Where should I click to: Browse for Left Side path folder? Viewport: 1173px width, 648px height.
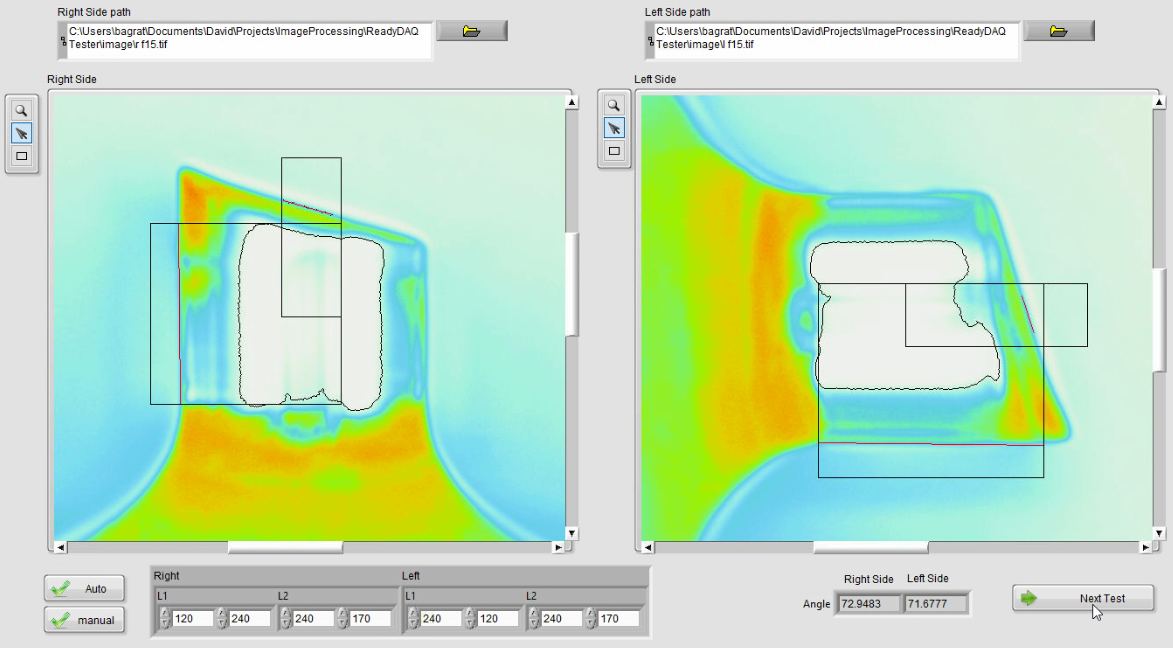1059,31
